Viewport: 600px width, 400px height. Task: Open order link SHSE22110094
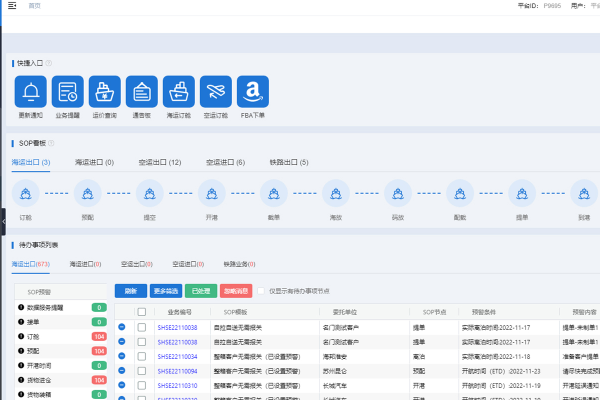coord(177,370)
